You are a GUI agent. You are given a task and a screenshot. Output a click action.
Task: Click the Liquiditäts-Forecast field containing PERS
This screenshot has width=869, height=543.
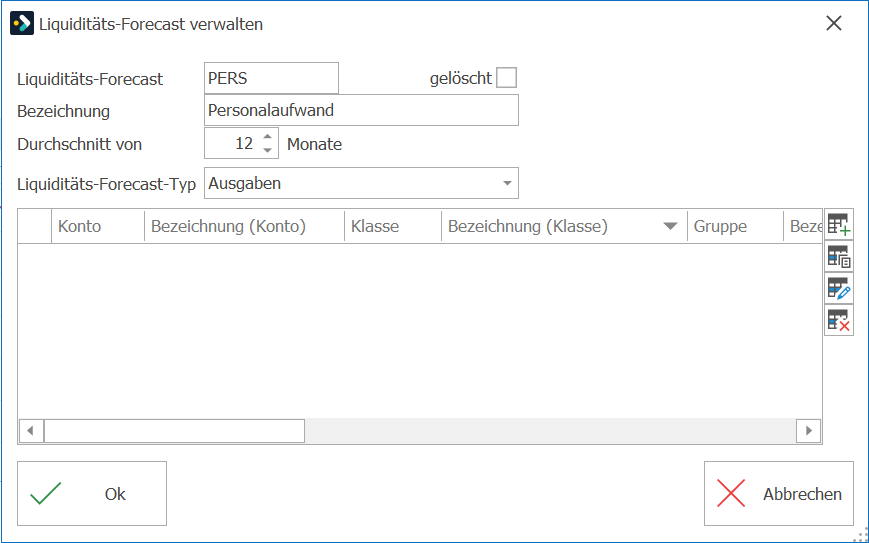(x=272, y=78)
